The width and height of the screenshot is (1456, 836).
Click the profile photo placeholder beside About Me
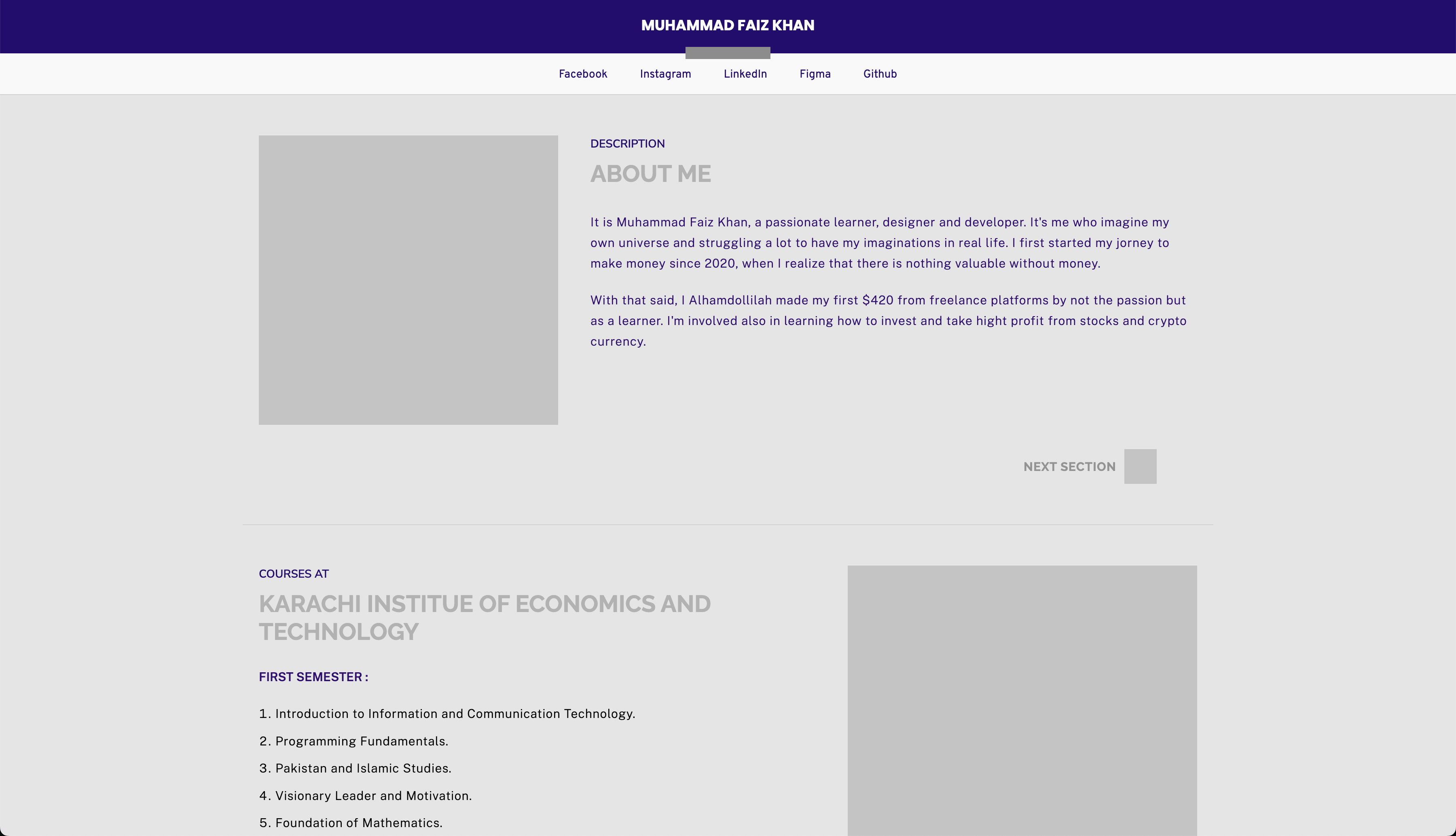pyautogui.click(x=408, y=280)
